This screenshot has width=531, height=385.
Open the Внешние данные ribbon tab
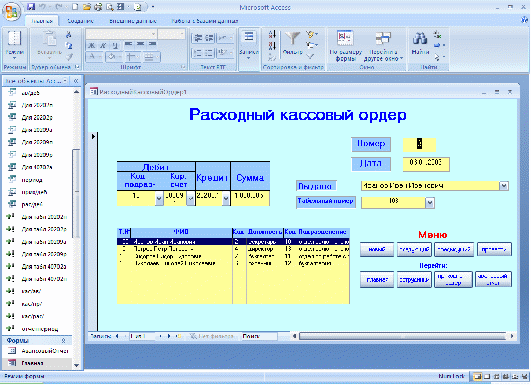pyautogui.click(x=132, y=21)
